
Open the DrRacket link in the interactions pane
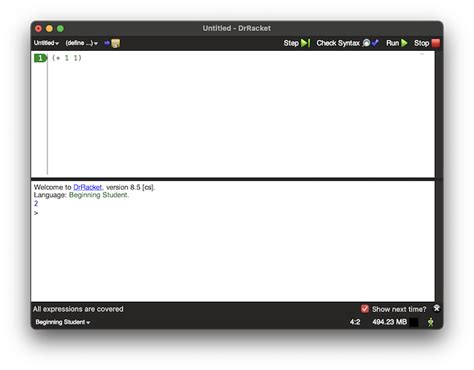(87, 187)
